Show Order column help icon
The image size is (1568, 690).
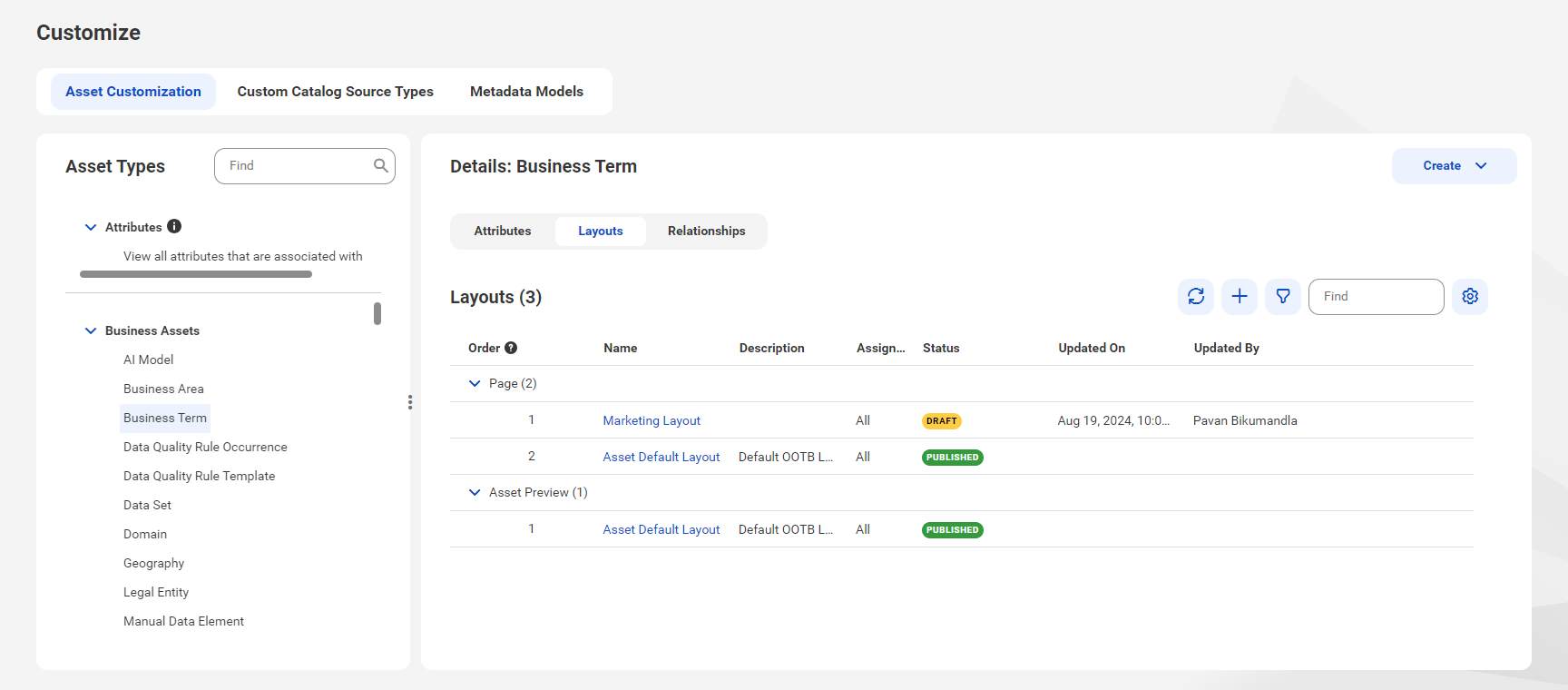(x=511, y=348)
